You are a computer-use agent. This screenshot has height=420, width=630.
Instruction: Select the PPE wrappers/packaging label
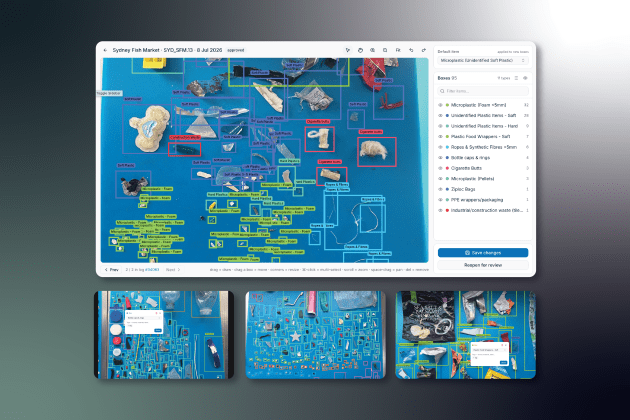tap(477, 200)
